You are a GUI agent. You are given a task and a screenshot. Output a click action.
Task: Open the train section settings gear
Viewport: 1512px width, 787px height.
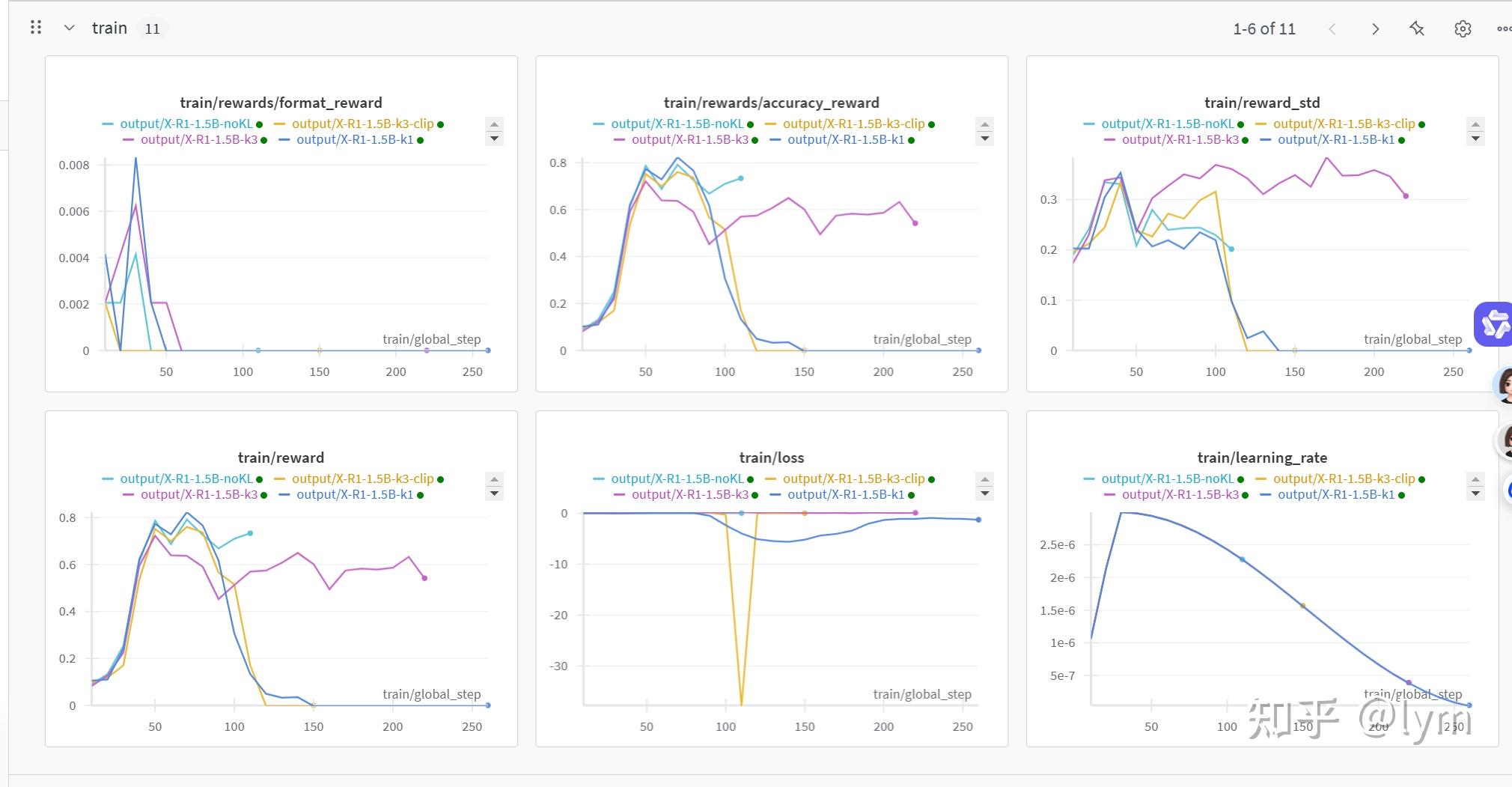click(1463, 29)
